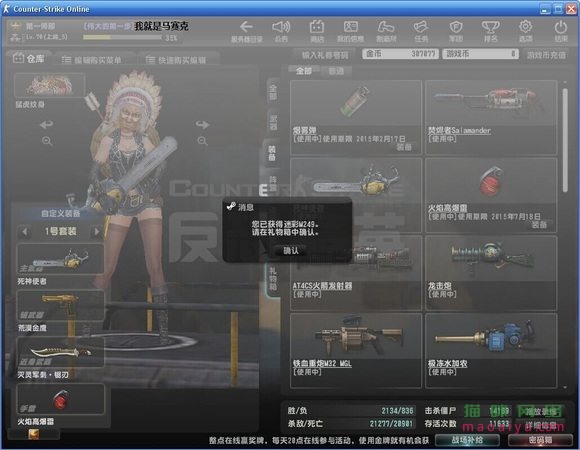The height and width of the screenshot is (450, 580).
Task: Click the 金币 gold balance field
Action: point(400,54)
